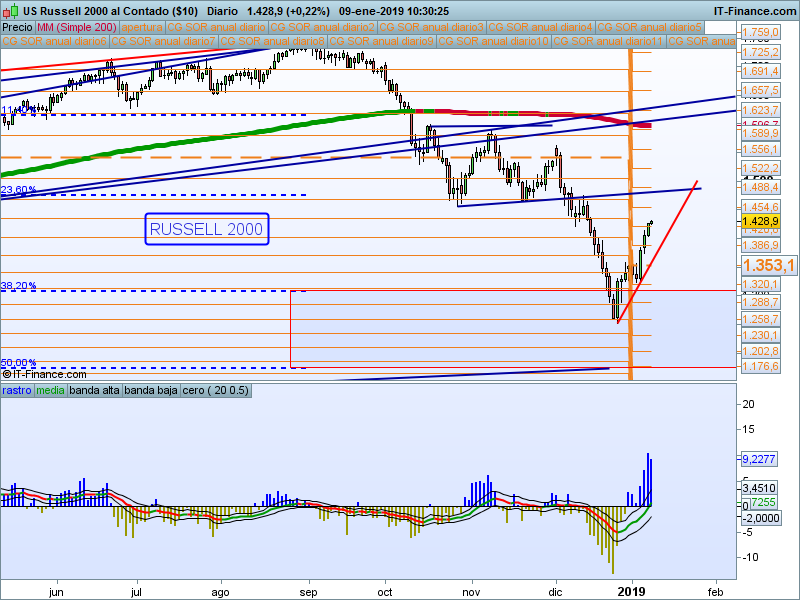This screenshot has height=600, width=800.
Task: Select the apertura indicator label
Action: (x=142, y=27)
